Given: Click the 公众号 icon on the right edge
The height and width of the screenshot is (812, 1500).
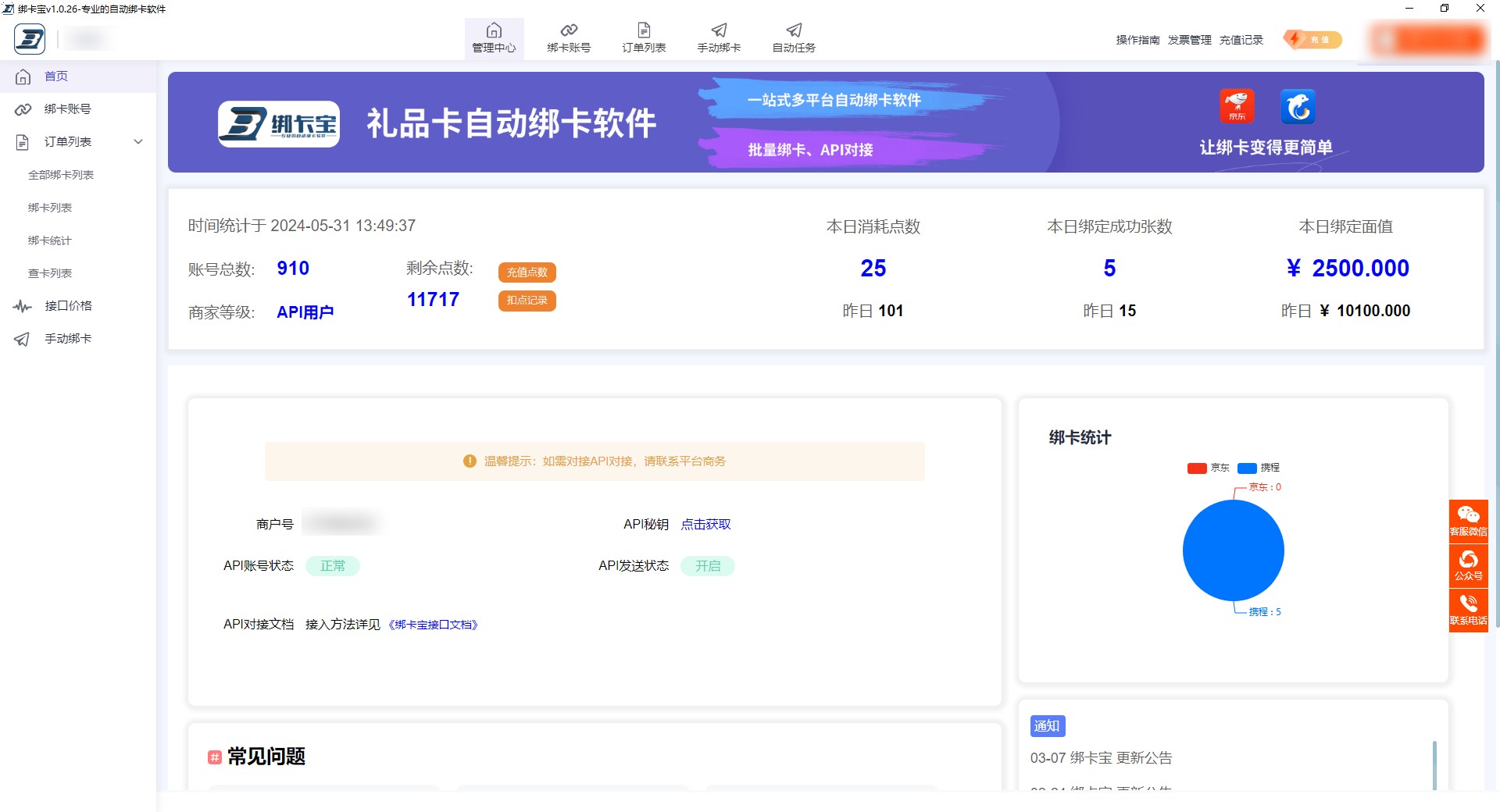Looking at the screenshot, I should point(1470,564).
